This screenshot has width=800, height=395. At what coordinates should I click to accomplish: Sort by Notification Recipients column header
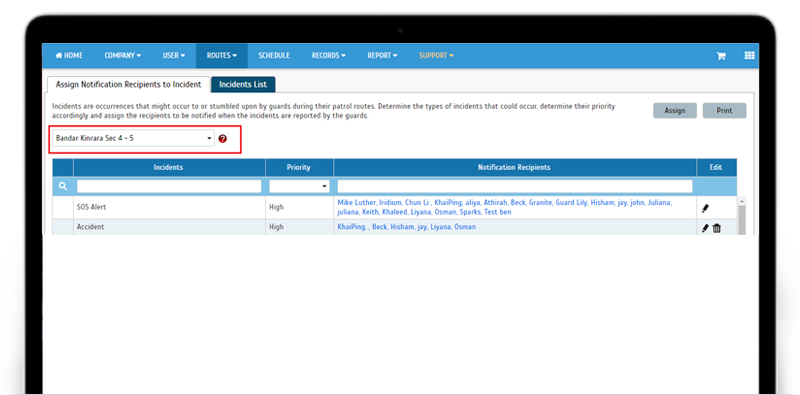click(x=514, y=167)
